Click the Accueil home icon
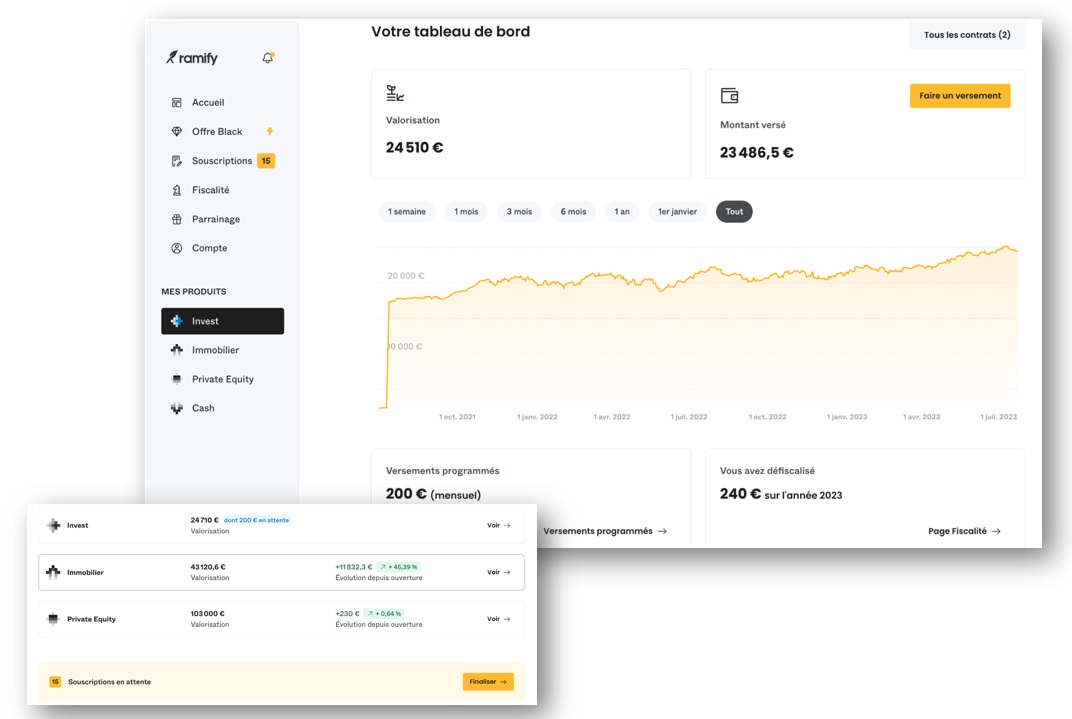The image size is (1072, 719). [x=176, y=103]
